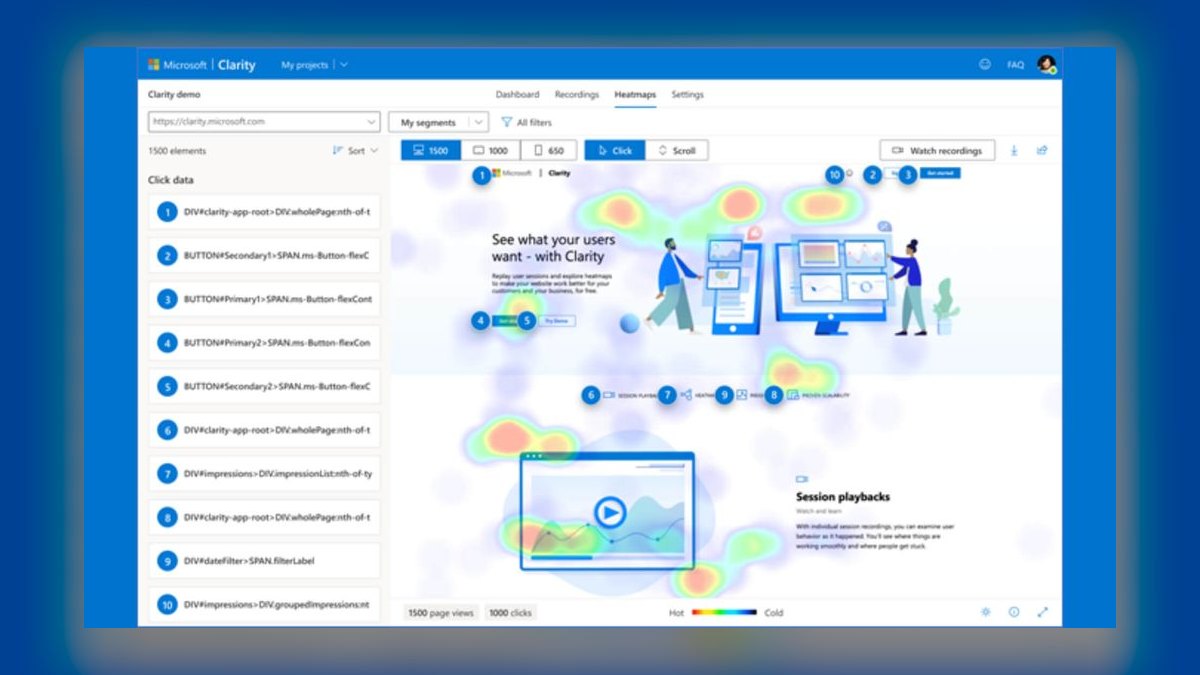Viewport: 1200px width, 675px height.
Task: Open the My segments dropdown
Action: coord(438,122)
